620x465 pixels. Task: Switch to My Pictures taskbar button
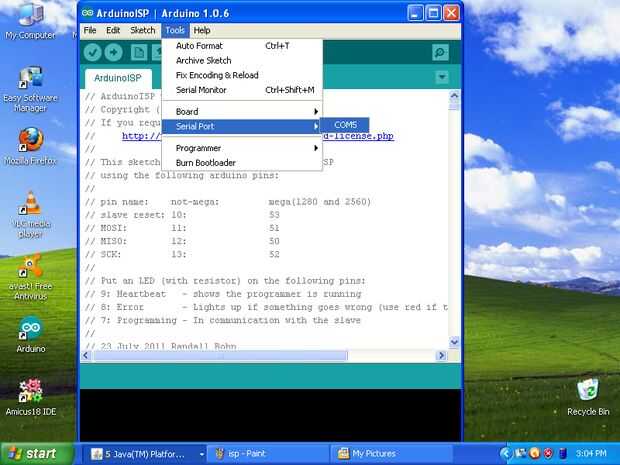[391, 454]
